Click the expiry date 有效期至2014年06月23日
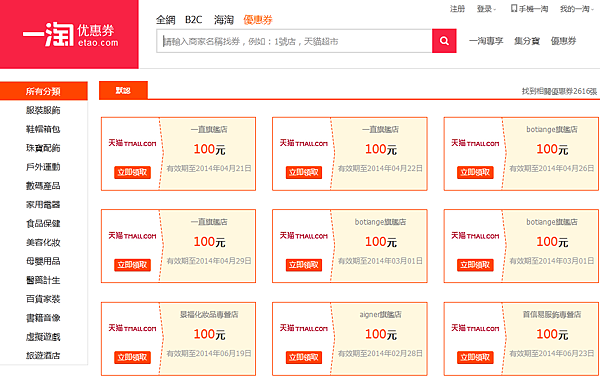Screen dimensions: 600x378 point(552,354)
